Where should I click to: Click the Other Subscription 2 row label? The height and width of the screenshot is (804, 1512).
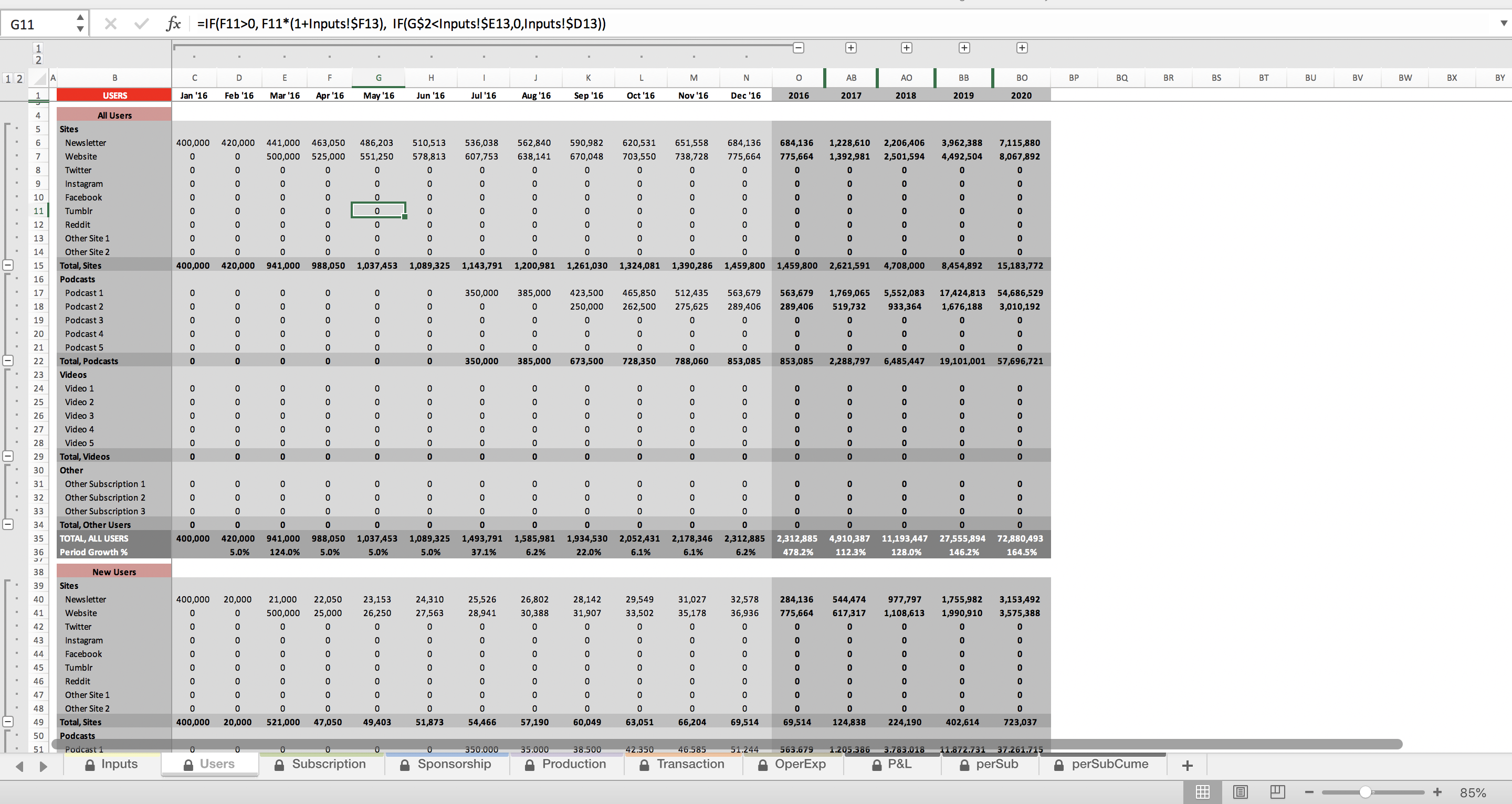tap(105, 497)
